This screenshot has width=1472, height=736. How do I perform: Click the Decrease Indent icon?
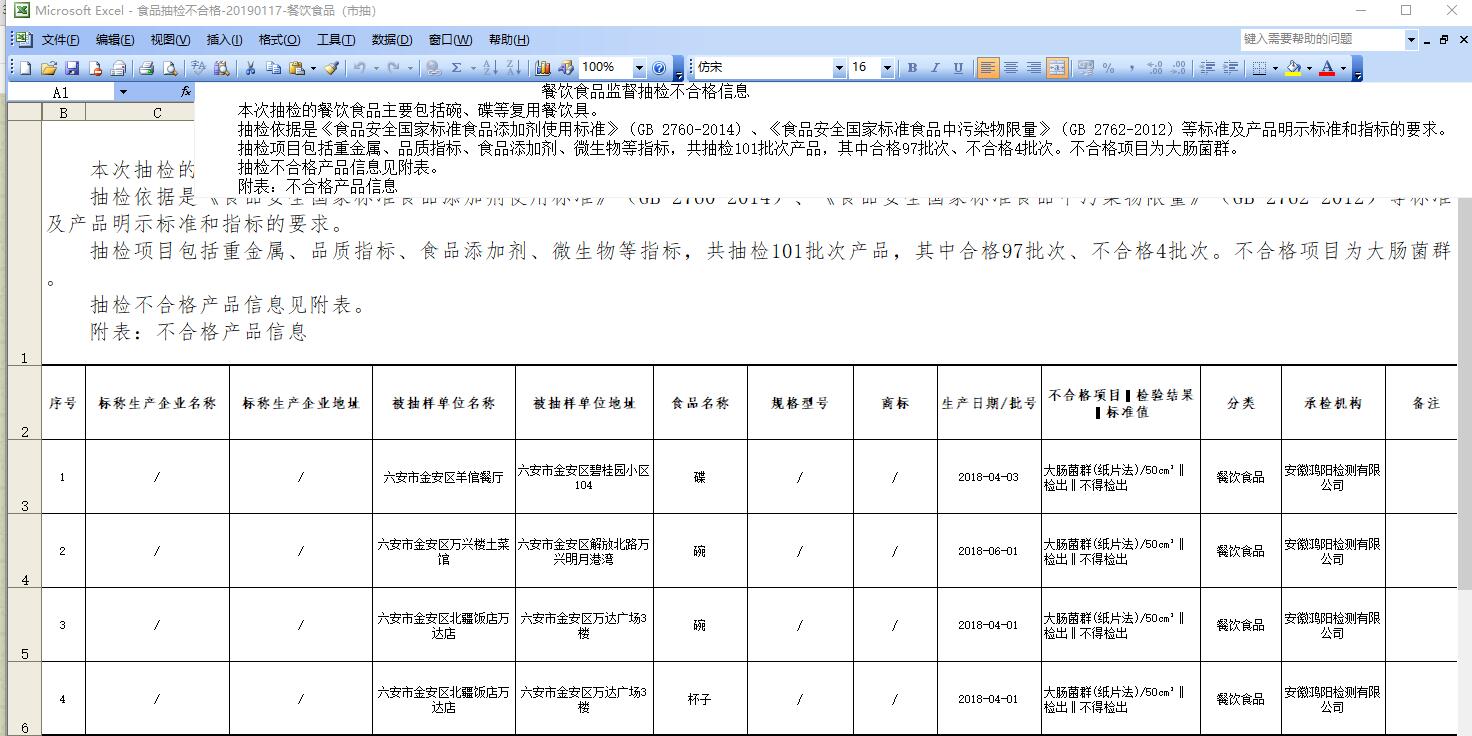[1207, 68]
